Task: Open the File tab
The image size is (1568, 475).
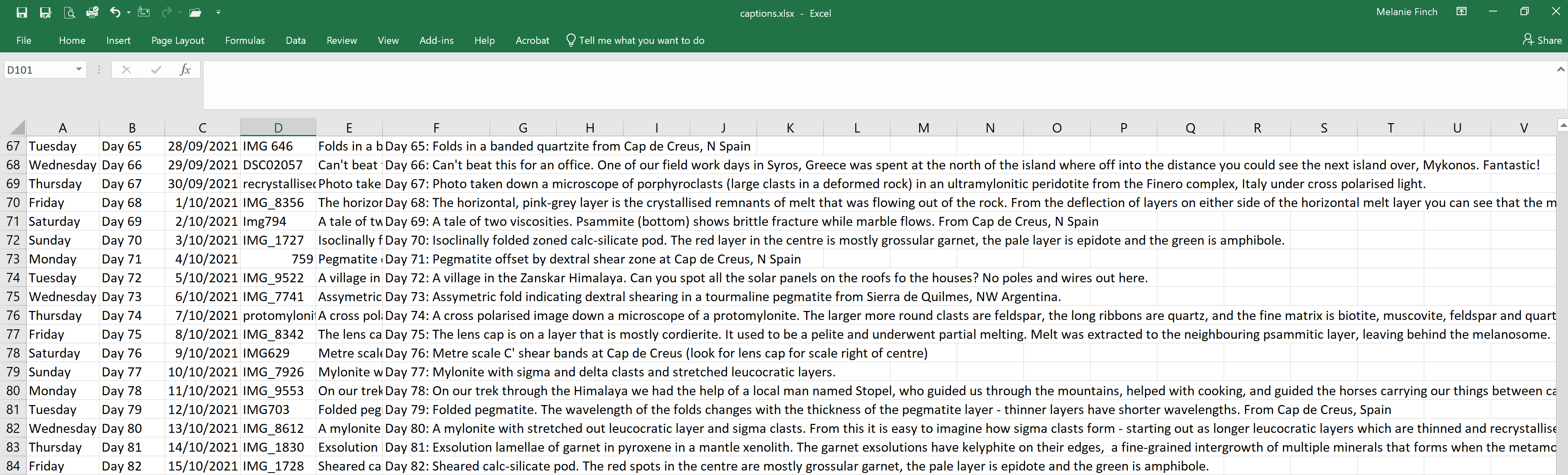Action: coord(24,40)
